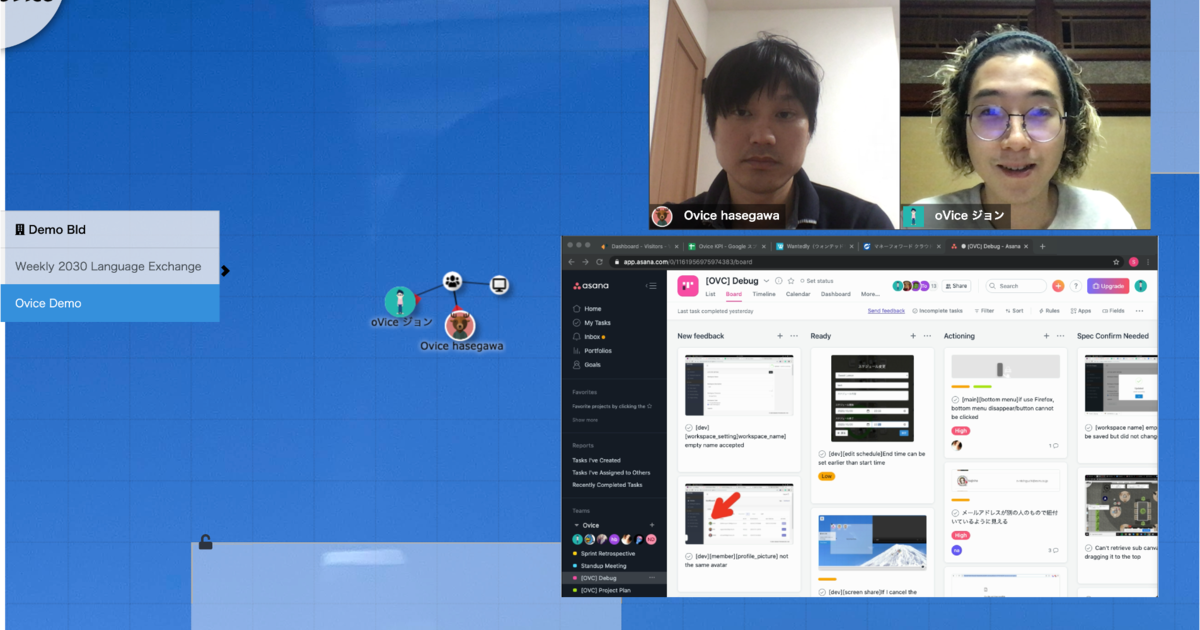Click the Share button
1200x630 pixels.
[x=957, y=286]
